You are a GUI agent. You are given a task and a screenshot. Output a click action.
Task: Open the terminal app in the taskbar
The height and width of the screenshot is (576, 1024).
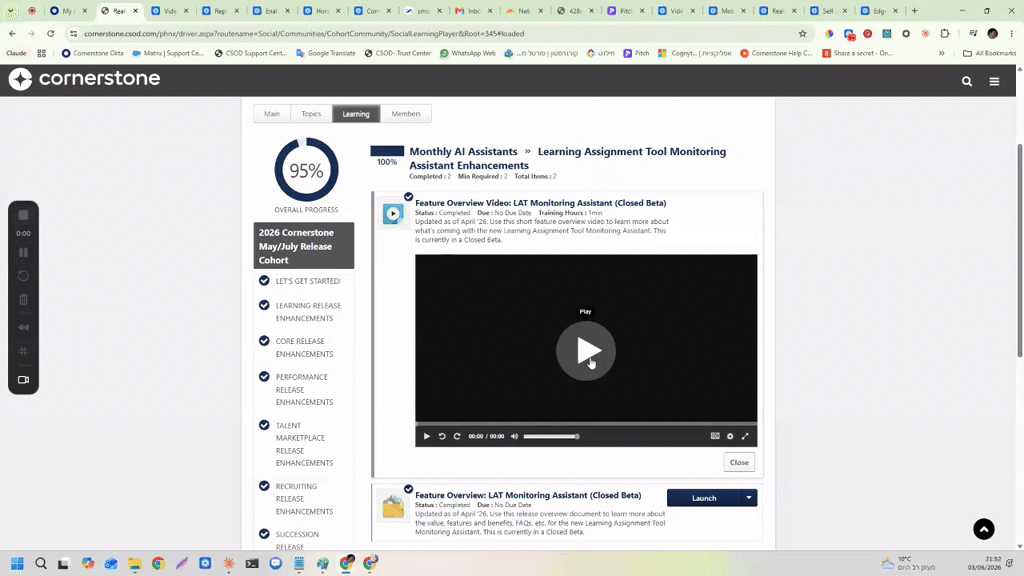click(x=252, y=563)
